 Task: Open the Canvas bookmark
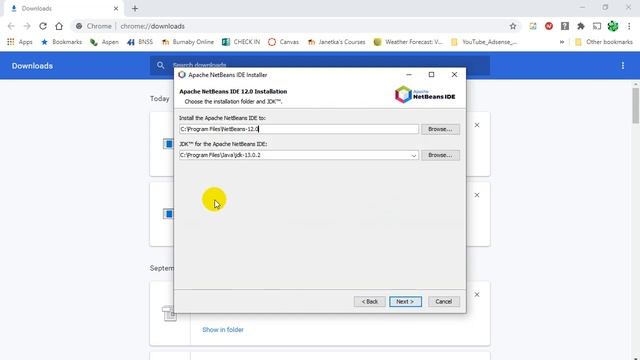point(284,42)
